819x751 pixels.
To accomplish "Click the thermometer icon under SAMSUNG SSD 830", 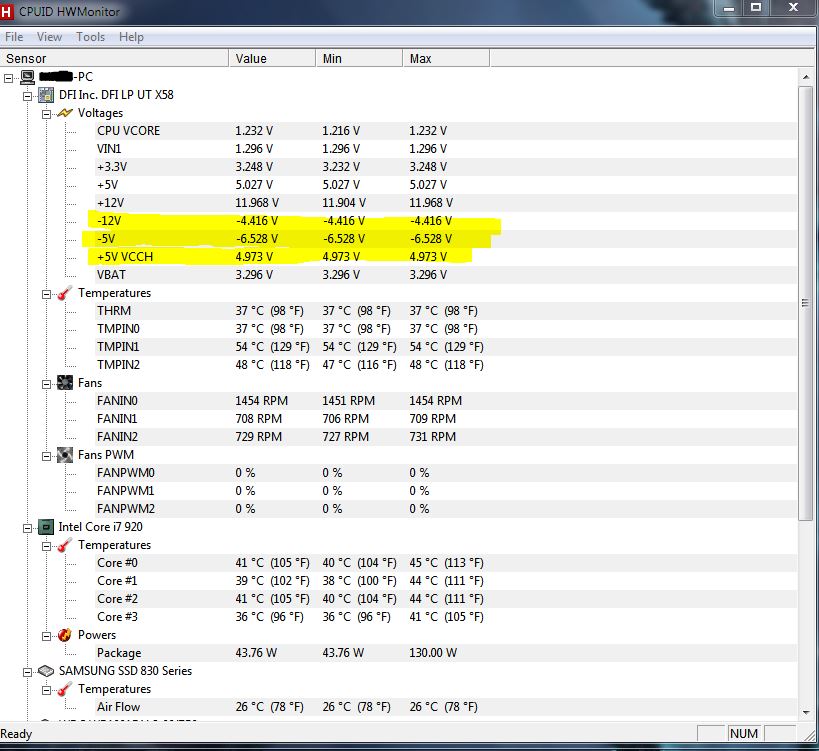I will coord(64,689).
